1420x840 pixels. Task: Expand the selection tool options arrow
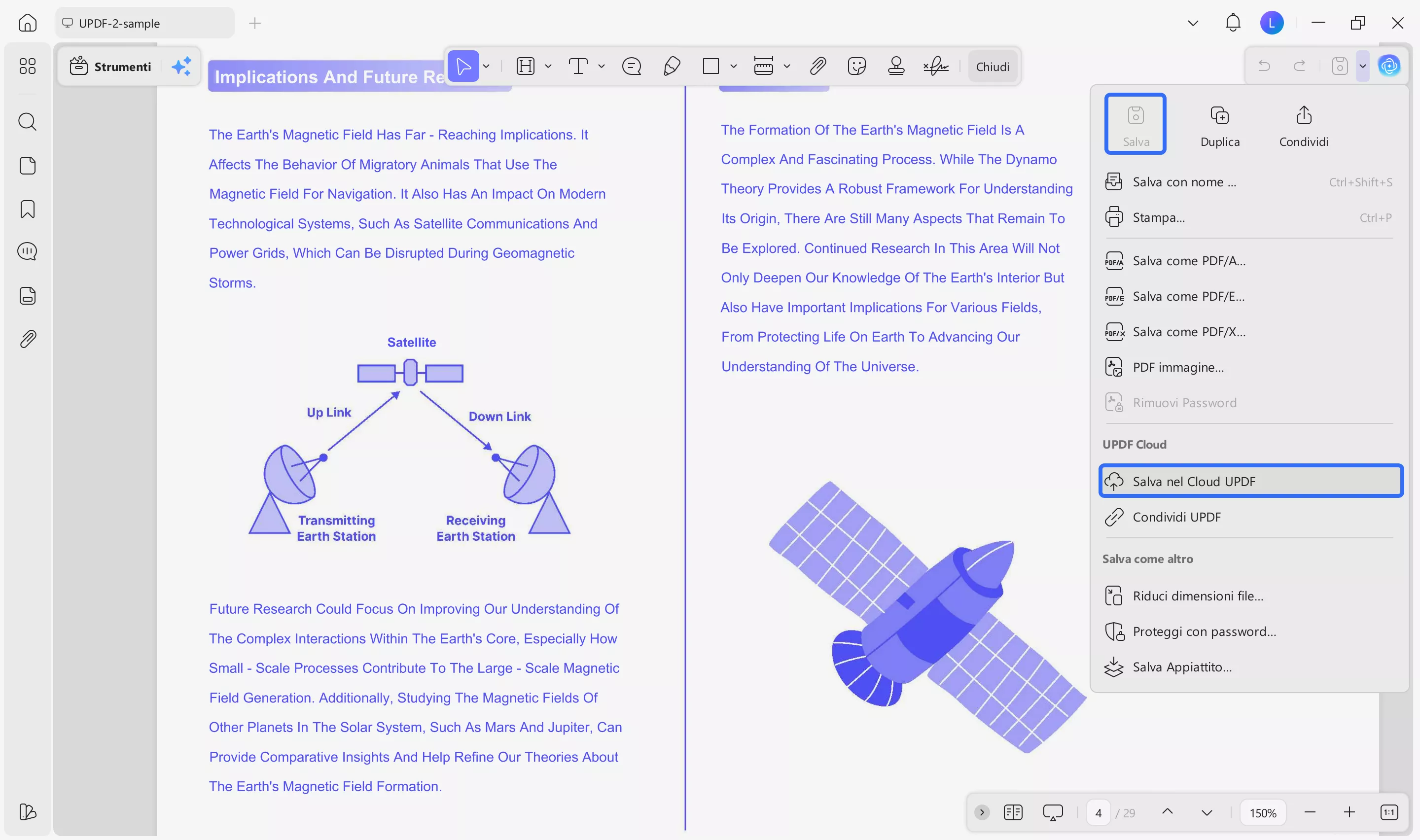tap(486, 66)
